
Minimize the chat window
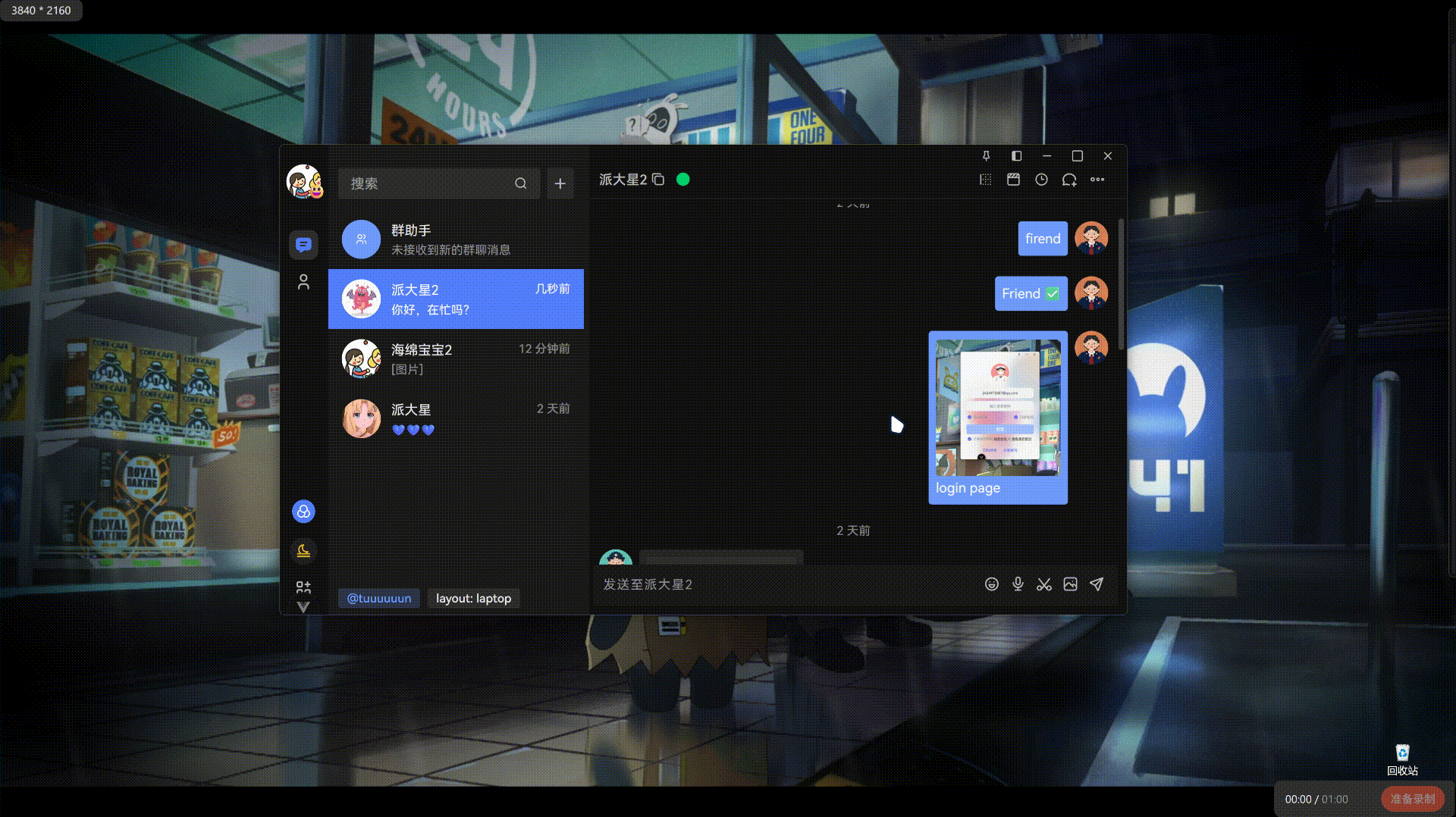(x=1046, y=156)
